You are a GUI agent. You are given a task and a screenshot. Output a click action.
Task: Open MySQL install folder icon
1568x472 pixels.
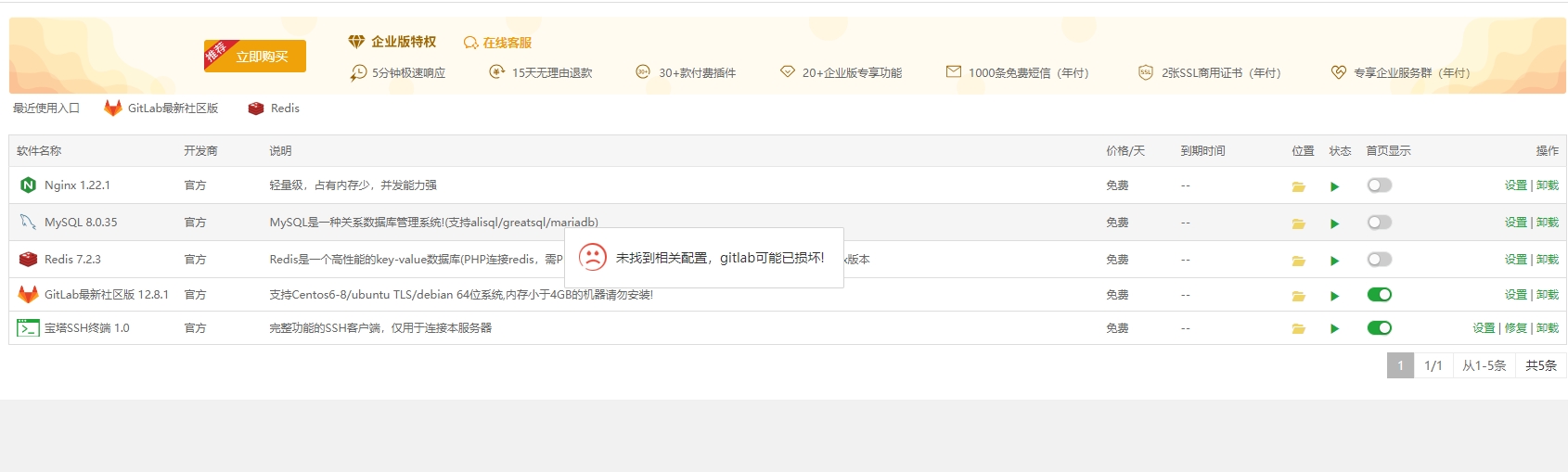1299,223
